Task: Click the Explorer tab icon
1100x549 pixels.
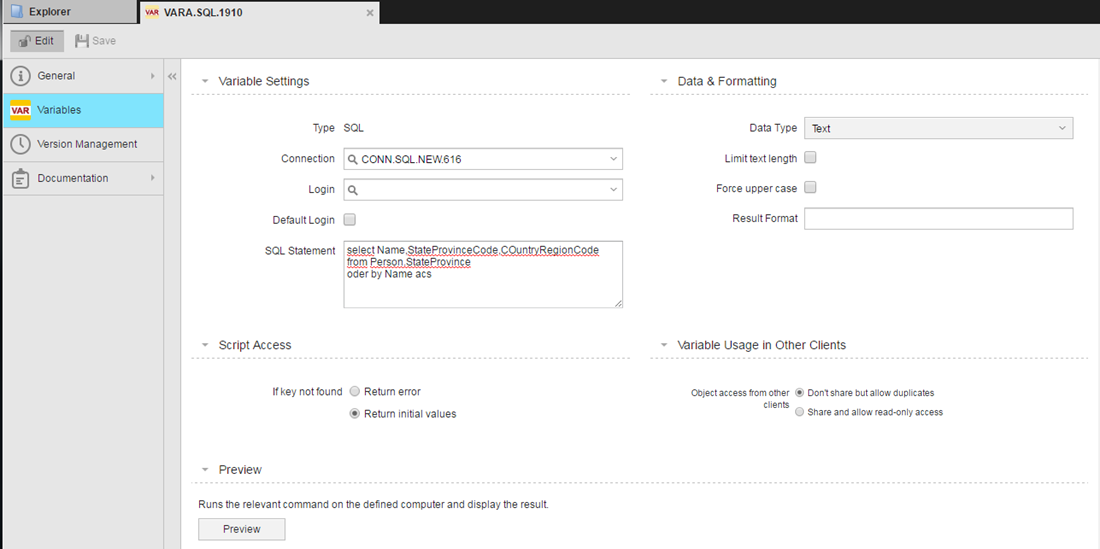Action: pyautogui.click(x=17, y=12)
